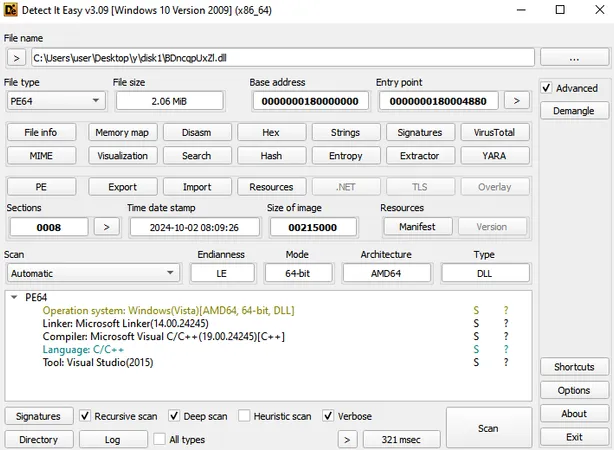Click the ? link on Compiler row

506,336
